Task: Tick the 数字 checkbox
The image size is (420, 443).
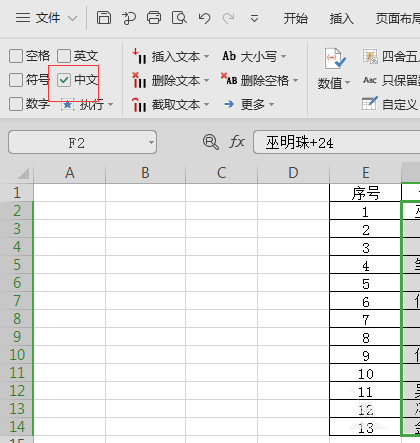Action: tap(16, 104)
